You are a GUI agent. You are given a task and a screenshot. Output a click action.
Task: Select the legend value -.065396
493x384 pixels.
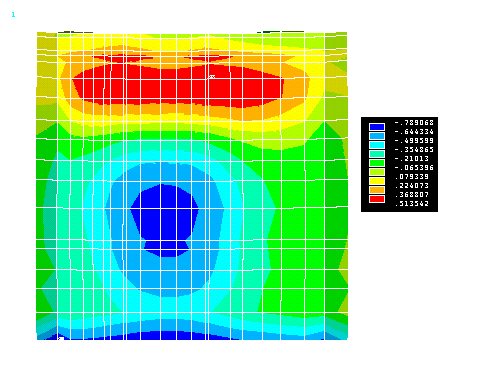[414, 168]
